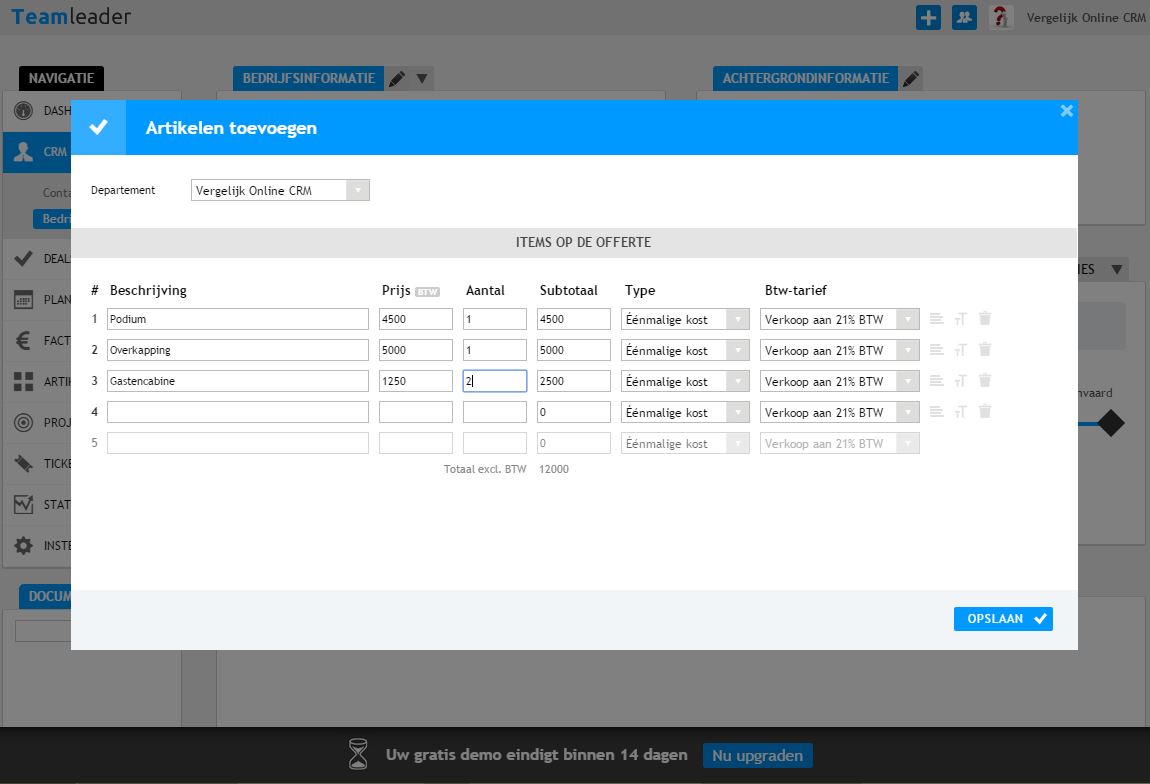Image resolution: width=1150 pixels, height=784 pixels.
Task: Click the empty description field in row 4
Action: [x=238, y=412]
